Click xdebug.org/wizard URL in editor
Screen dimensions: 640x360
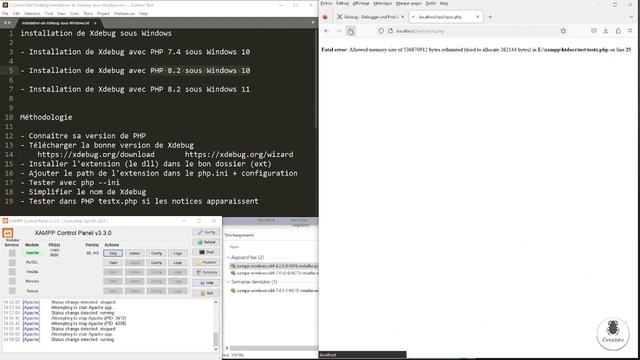point(239,155)
